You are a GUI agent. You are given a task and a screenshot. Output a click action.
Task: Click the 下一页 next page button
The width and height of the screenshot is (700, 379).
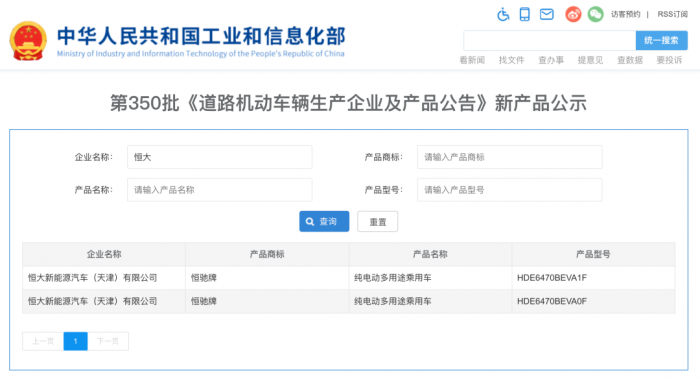tap(108, 341)
